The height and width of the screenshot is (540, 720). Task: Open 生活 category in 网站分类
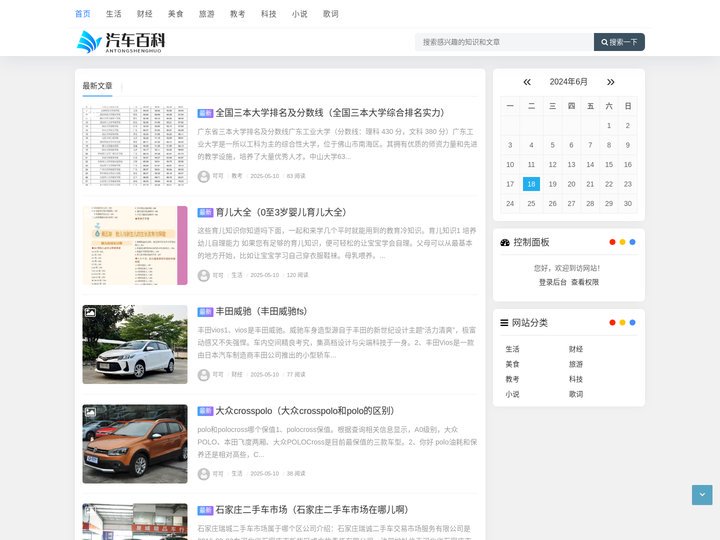512,349
